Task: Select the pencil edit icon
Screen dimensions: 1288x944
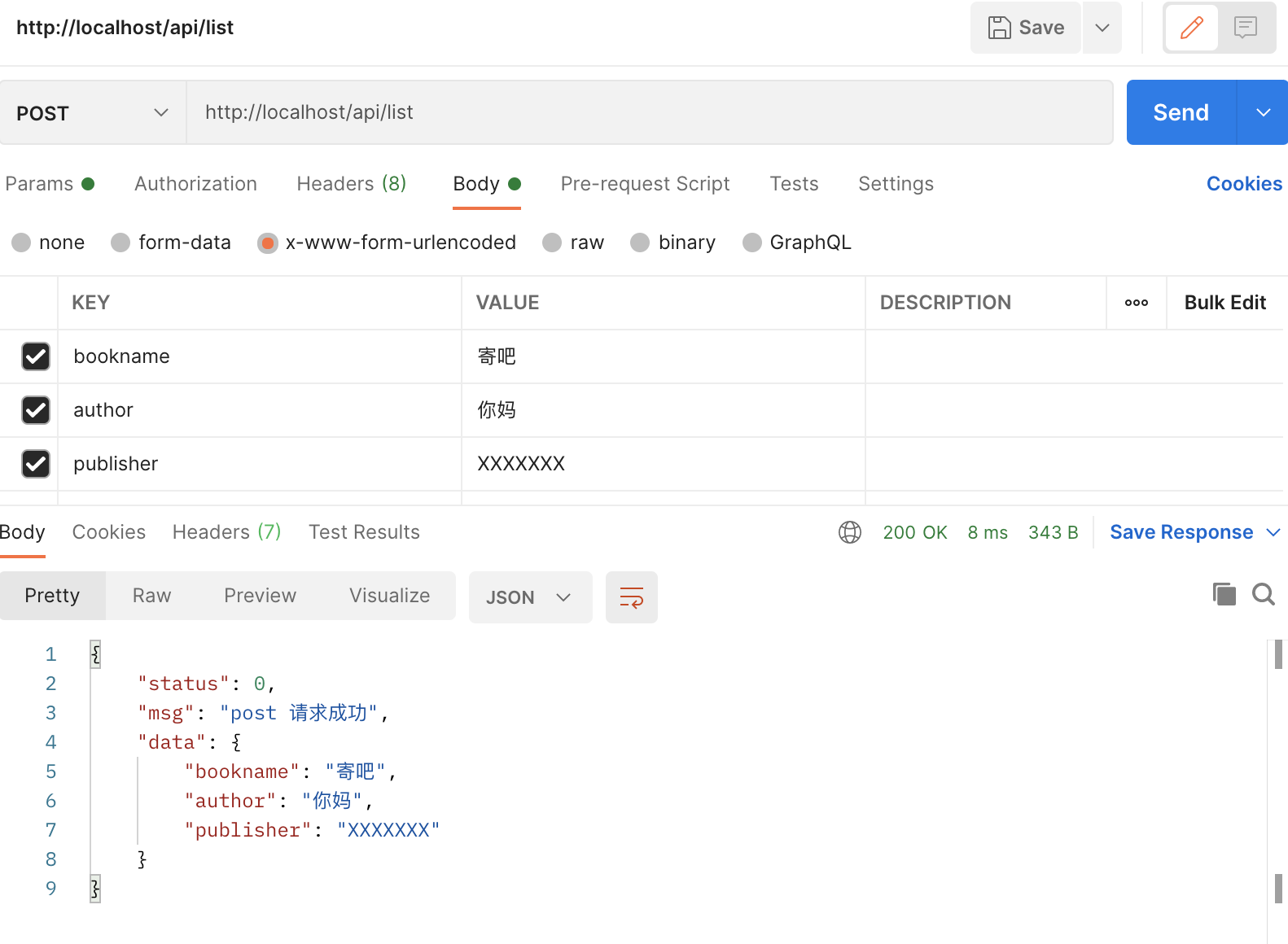Action: pos(1192,28)
